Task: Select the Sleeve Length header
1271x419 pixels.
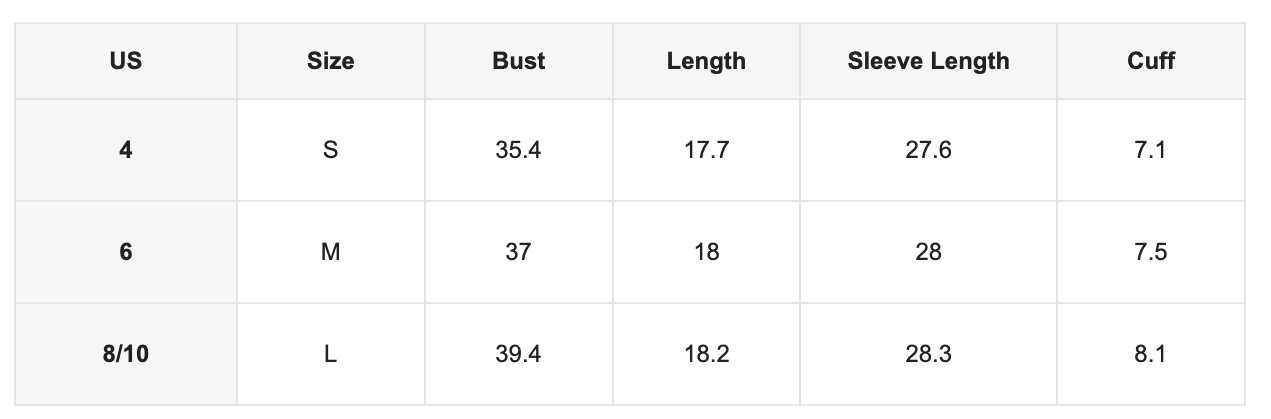Action: pyautogui.click(x=928, y=61)
